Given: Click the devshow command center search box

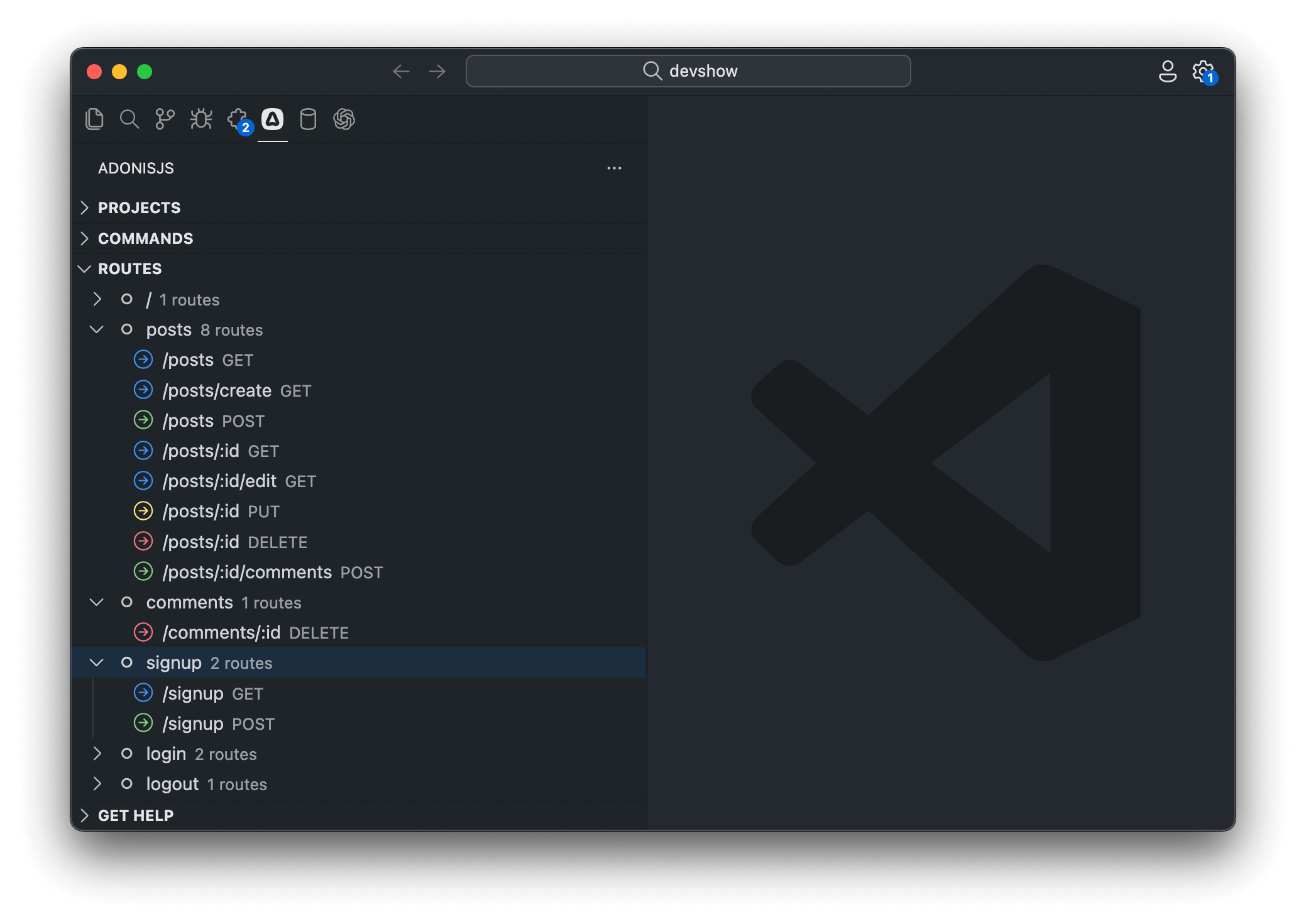Looking at the screenshot, I should tap(688, 71).
